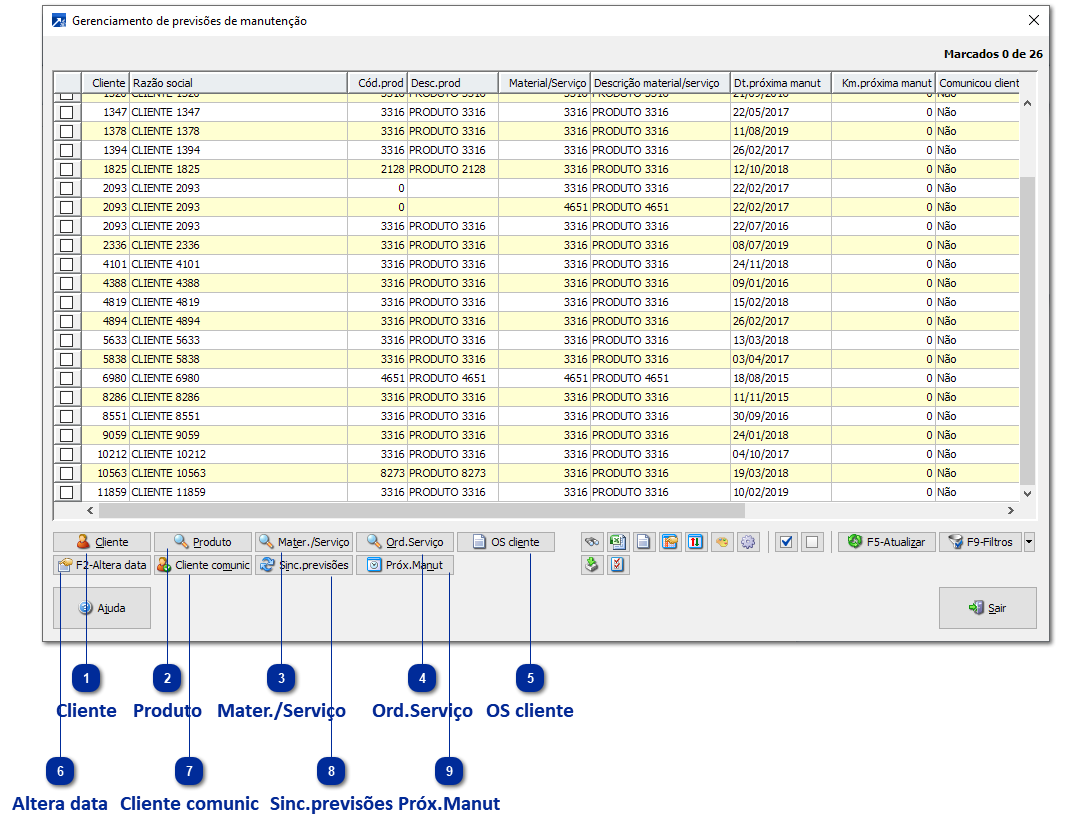The width and height of the screenshot is (1073, 832).
Task: Click the green download arrow icon
Action: (592, 565)
